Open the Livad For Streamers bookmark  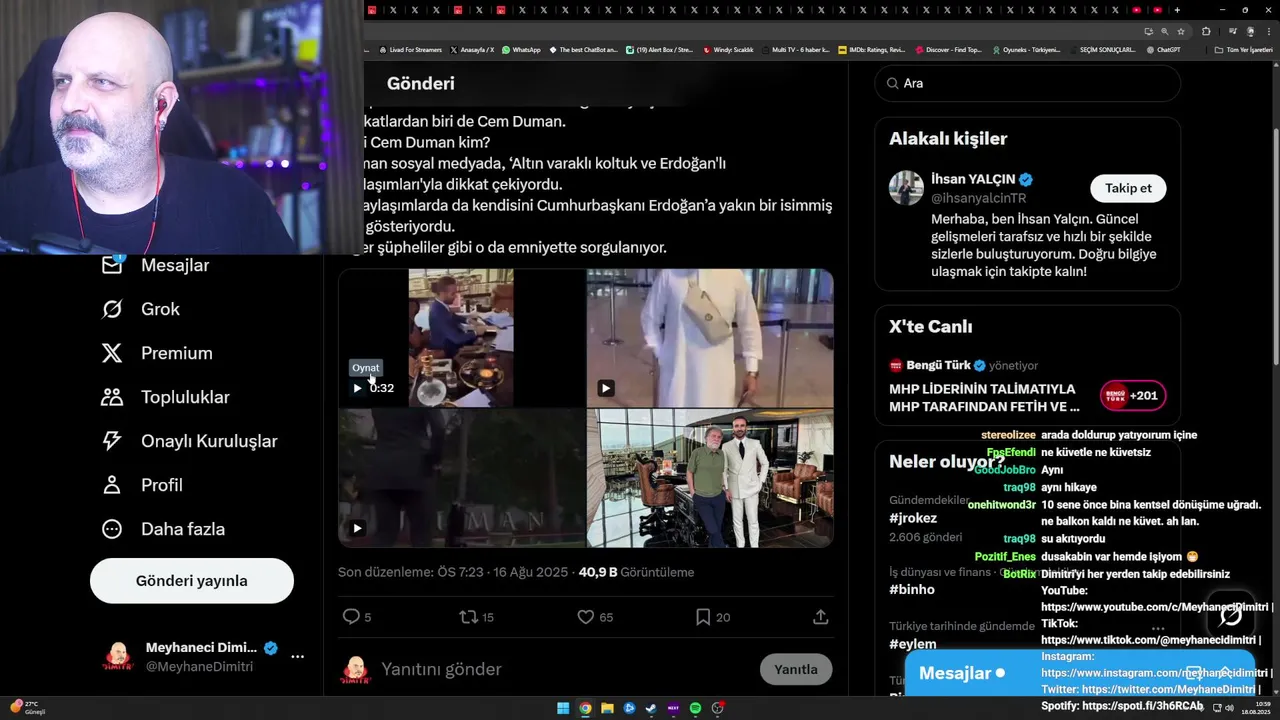tap(409, 49)
